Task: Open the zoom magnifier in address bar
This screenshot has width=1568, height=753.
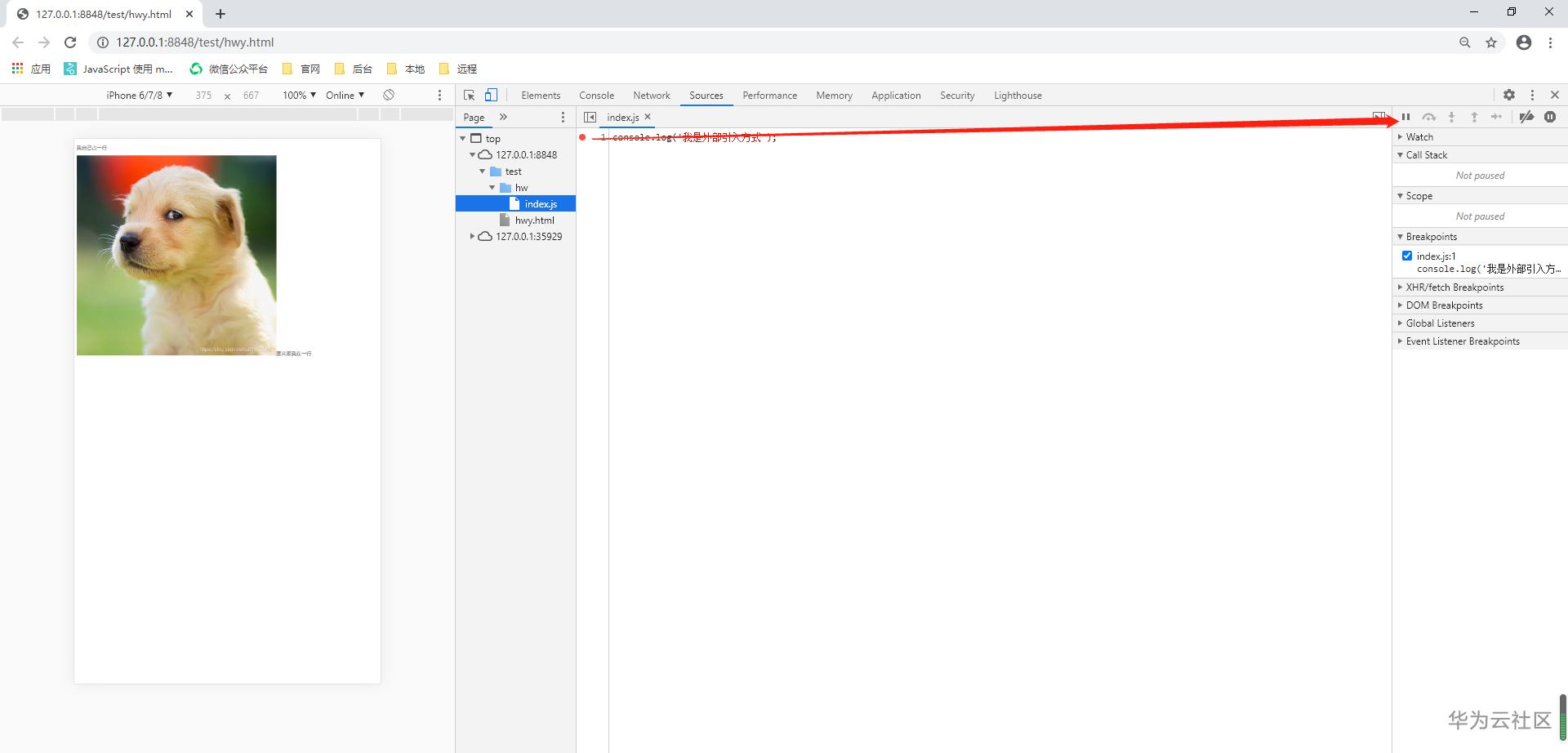Action: (x=1465, y=42)
